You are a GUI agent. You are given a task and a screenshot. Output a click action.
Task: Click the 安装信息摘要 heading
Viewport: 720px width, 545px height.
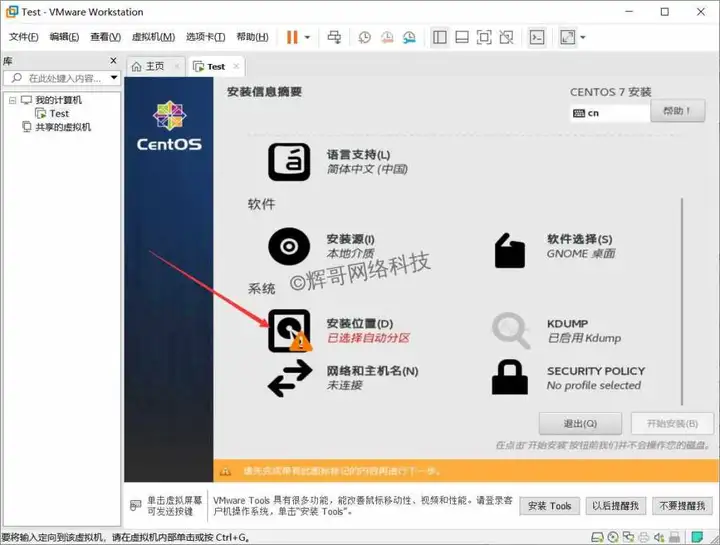click(x=264, y=92)
